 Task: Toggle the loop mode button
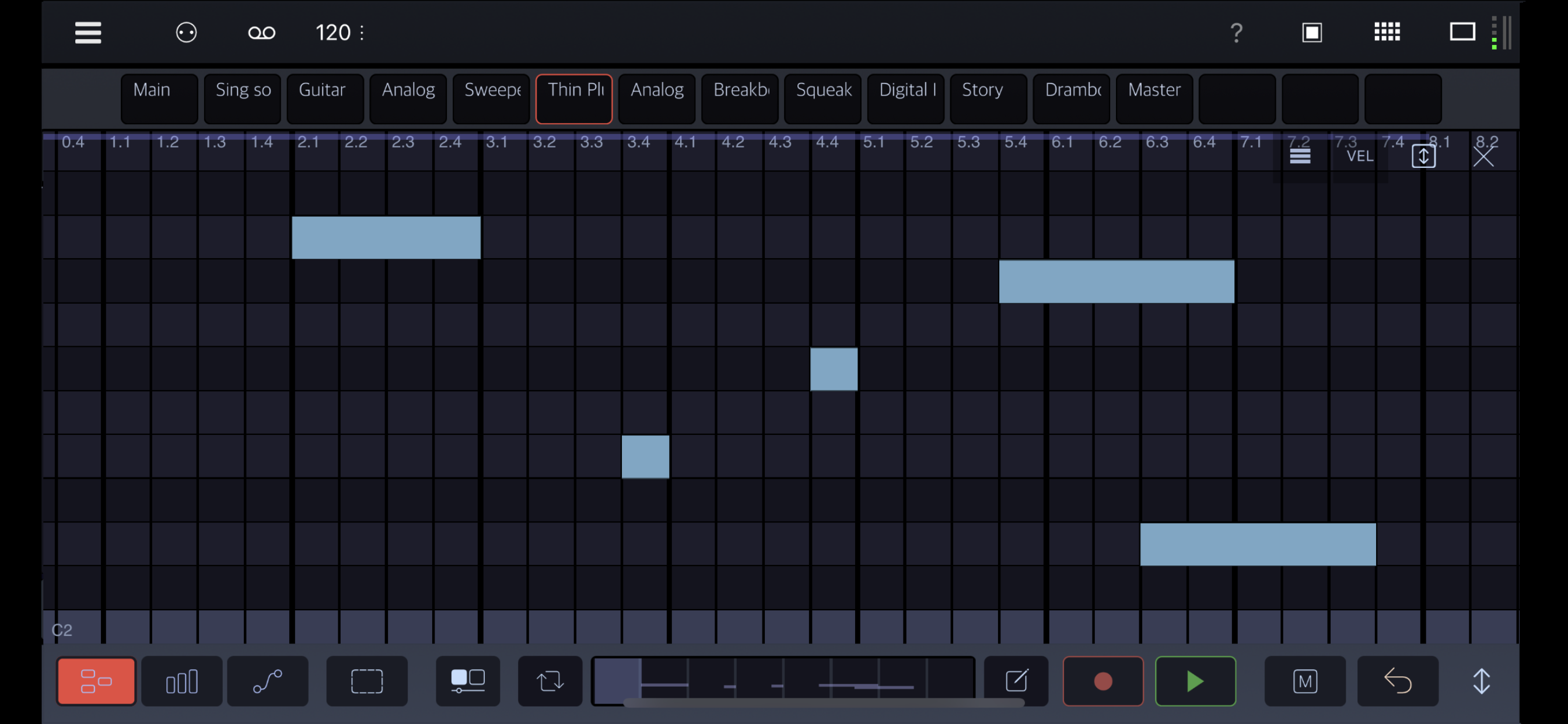click(550, 681)
